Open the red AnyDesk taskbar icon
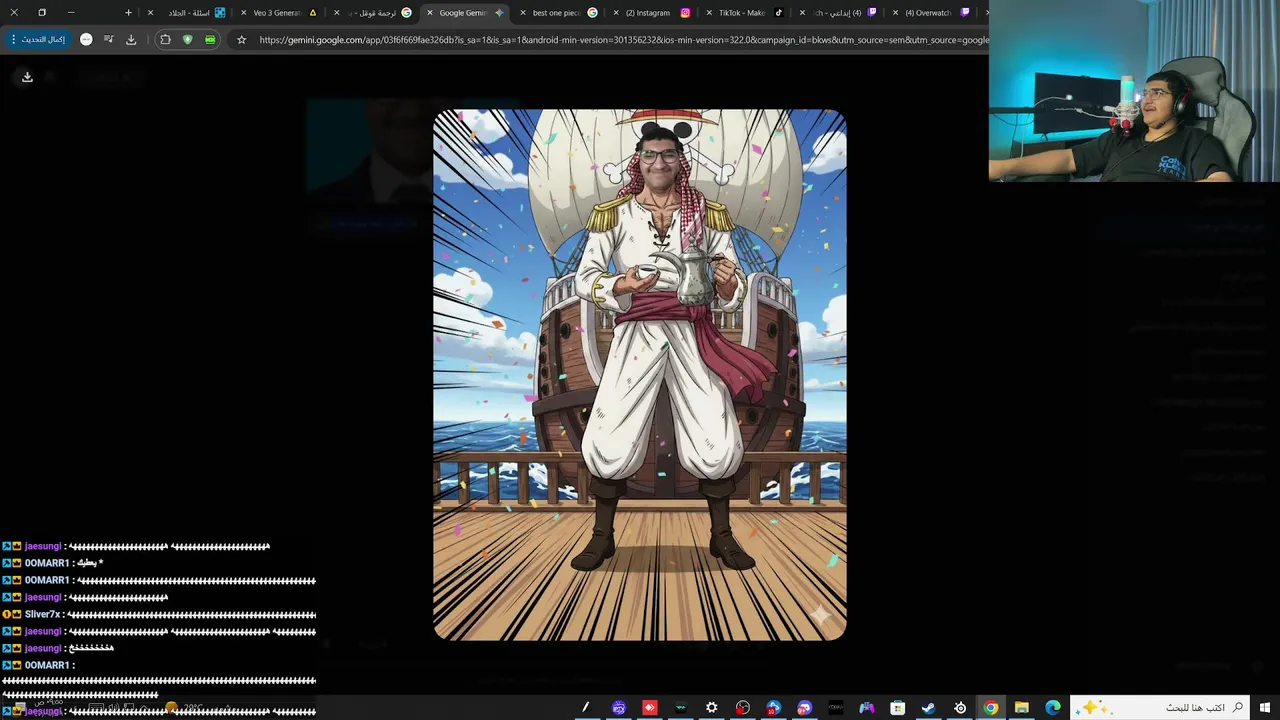1280x720 pixels. pos(650,708)
